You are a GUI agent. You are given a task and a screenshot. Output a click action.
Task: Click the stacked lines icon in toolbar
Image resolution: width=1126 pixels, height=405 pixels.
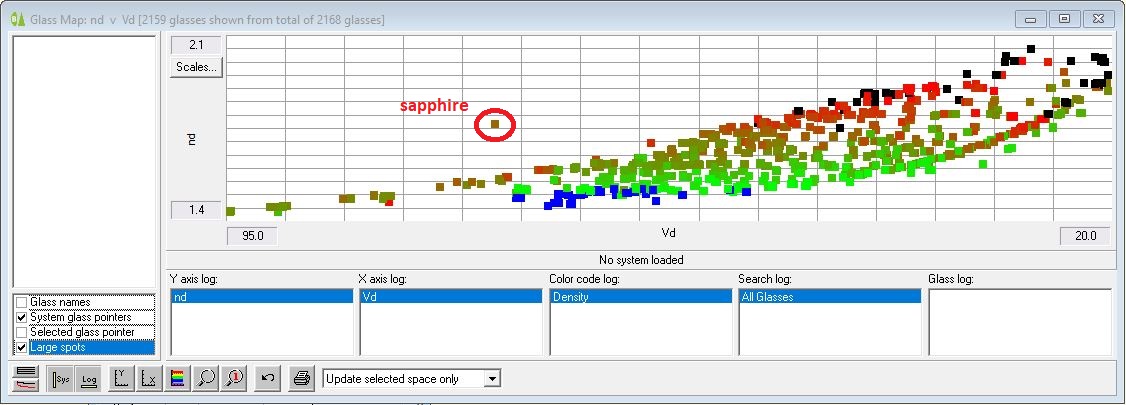coord(27,379)
